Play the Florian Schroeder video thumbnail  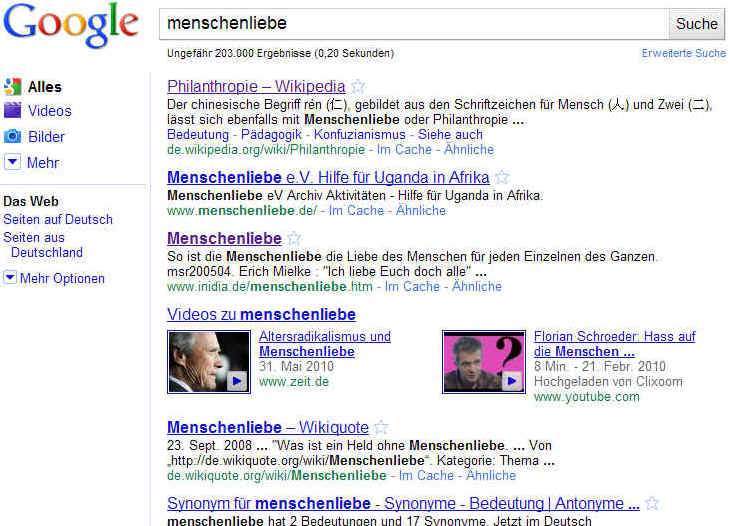click(484, 362)
